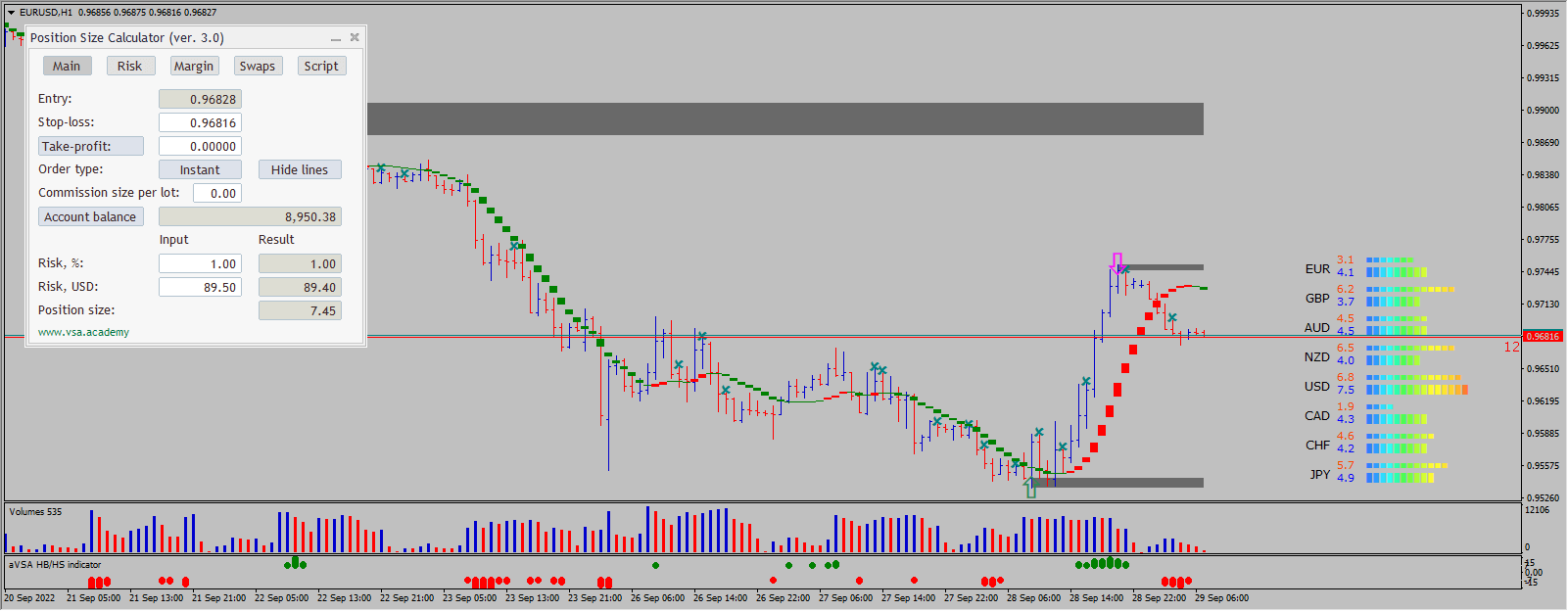Switch to the Main tab
Viewport: 1568px width, 611px height.
coord(67,66)
